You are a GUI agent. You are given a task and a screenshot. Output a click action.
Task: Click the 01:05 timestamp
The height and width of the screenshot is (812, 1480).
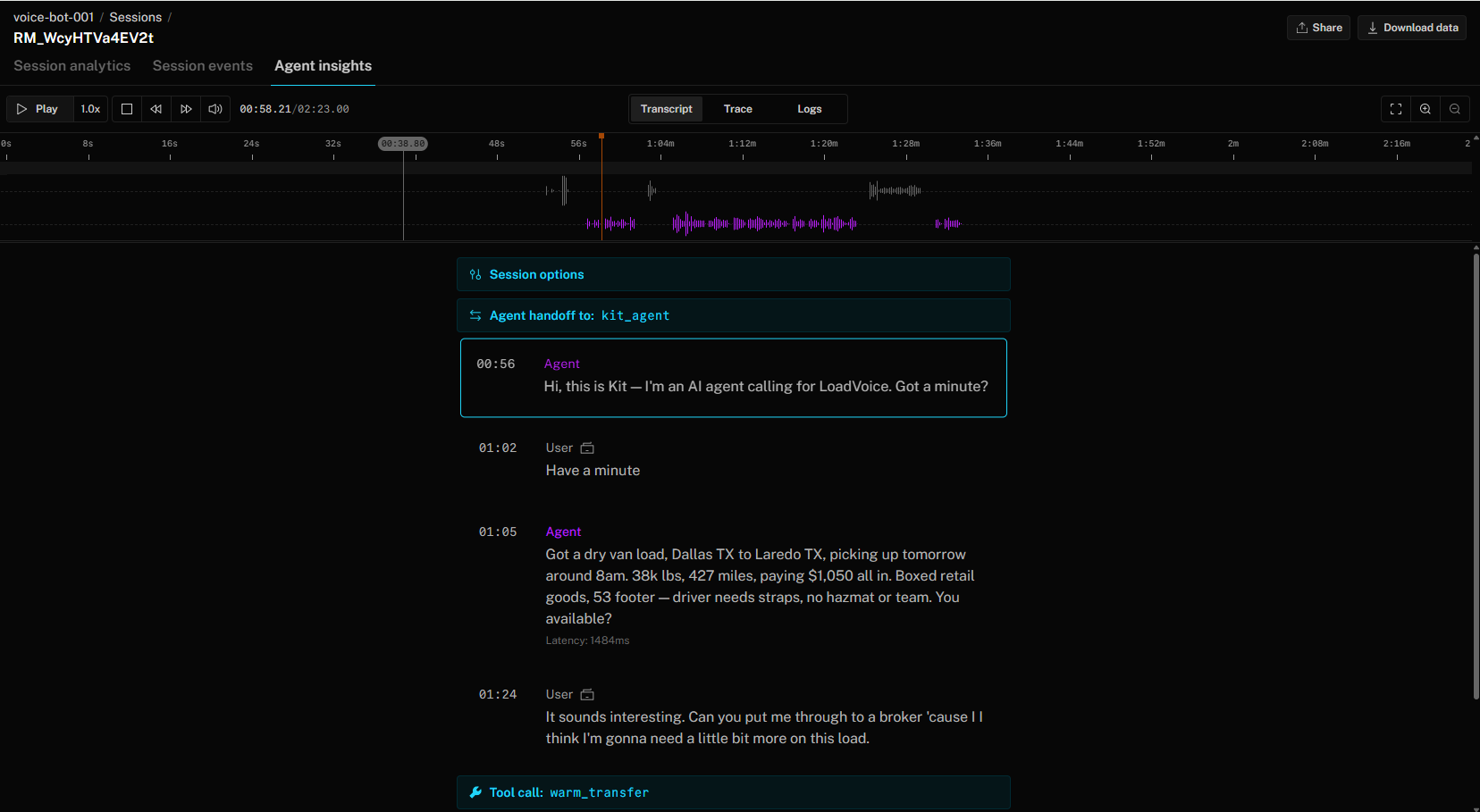pyautogui.click(x=498, y=532)
